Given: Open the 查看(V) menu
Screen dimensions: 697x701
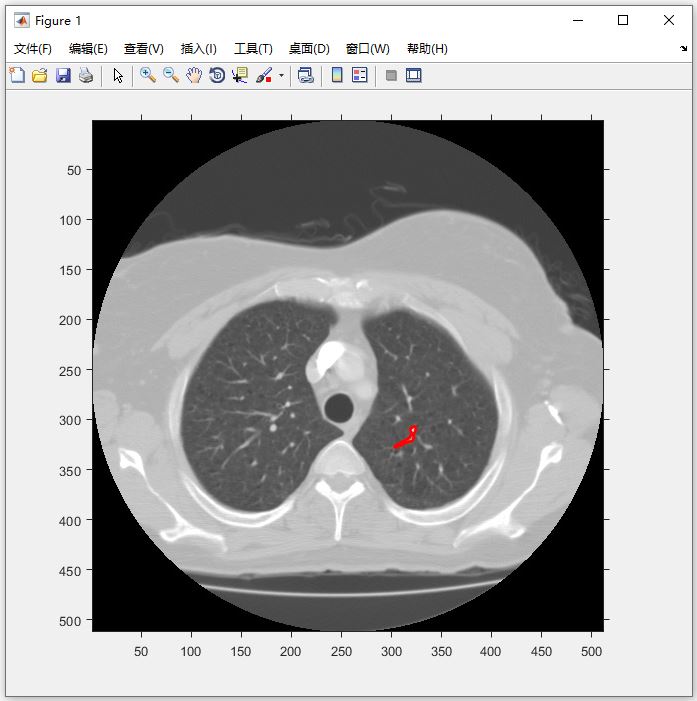Looking at the screenshot, I should (144, 48).
